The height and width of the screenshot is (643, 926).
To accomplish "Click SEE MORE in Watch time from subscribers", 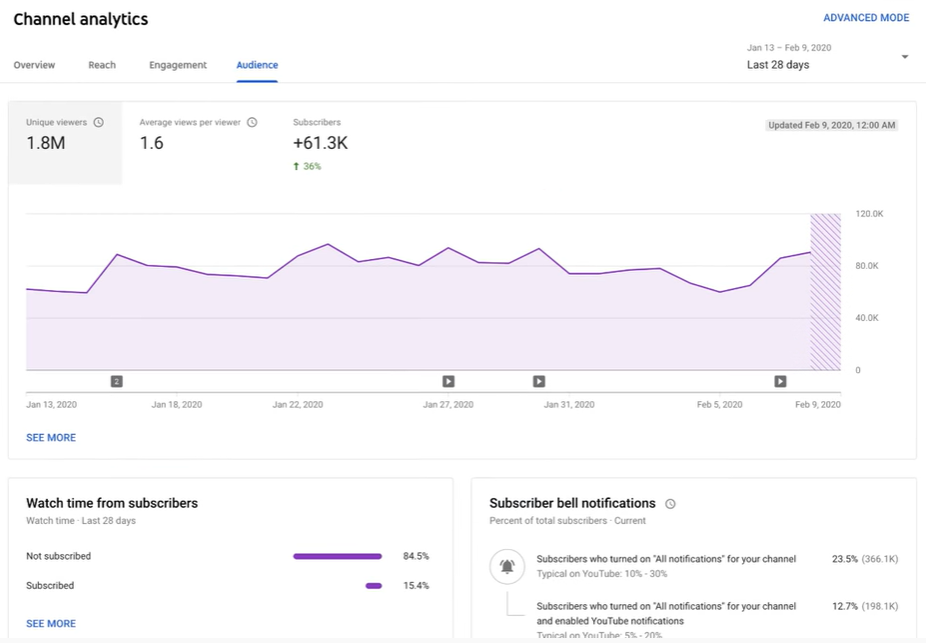I will tap(50, 623).
